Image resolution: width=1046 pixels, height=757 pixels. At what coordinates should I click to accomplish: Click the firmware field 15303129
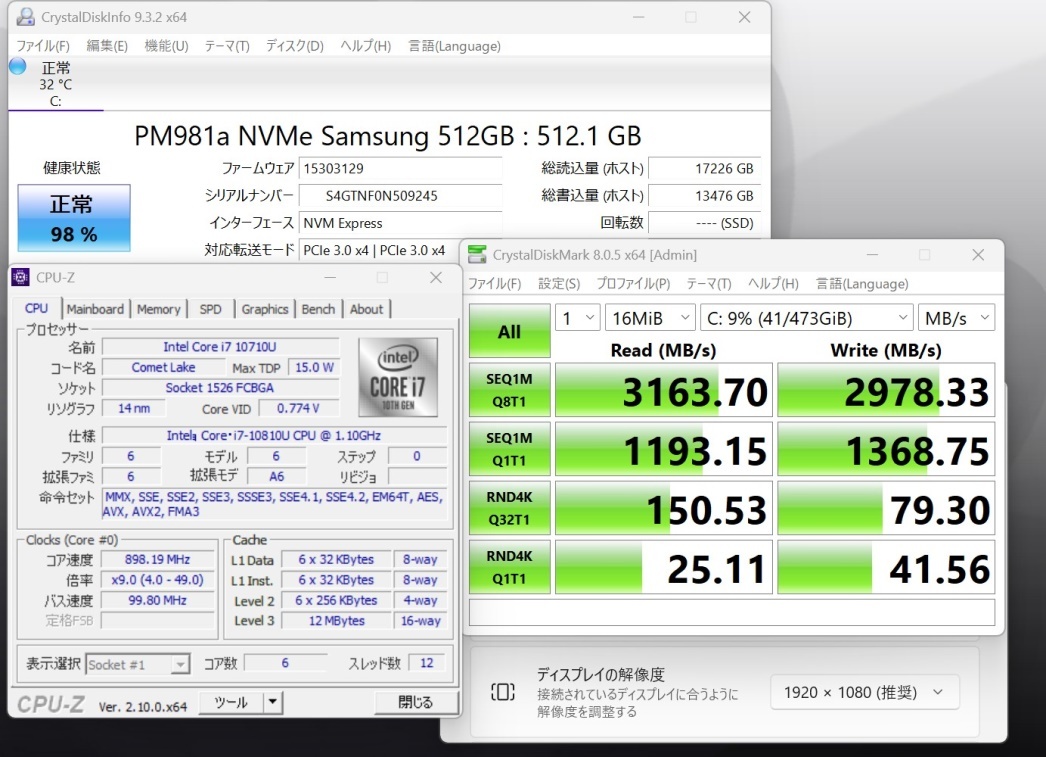tap(400, 168)
